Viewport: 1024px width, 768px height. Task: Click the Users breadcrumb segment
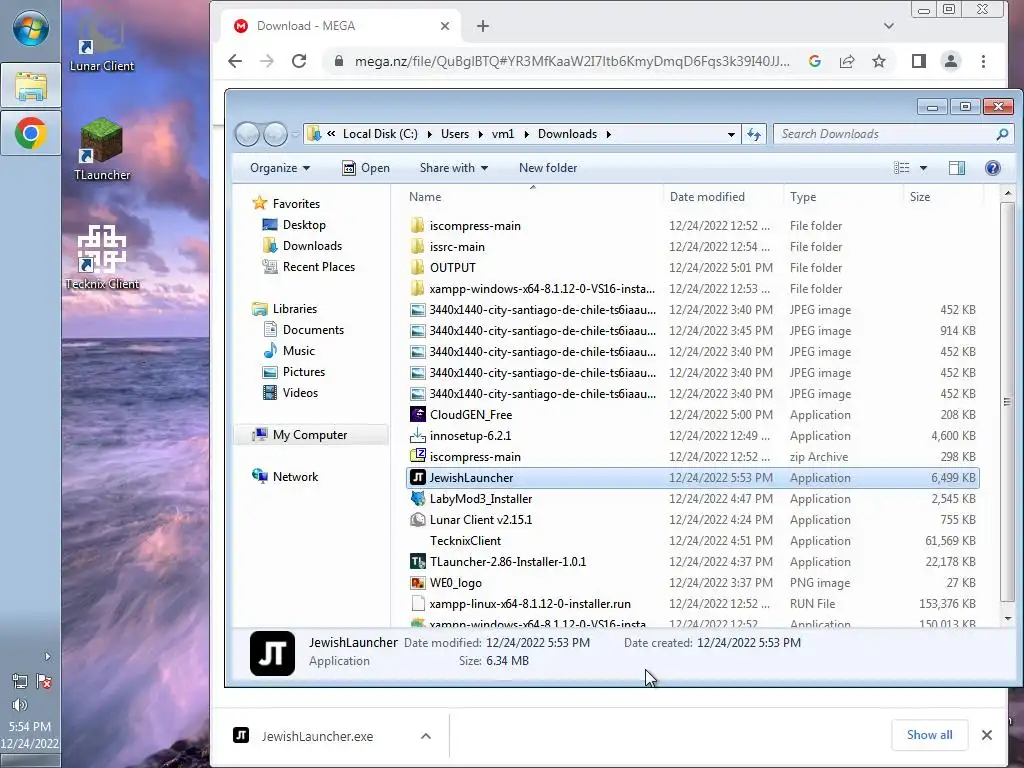point(455,134)
